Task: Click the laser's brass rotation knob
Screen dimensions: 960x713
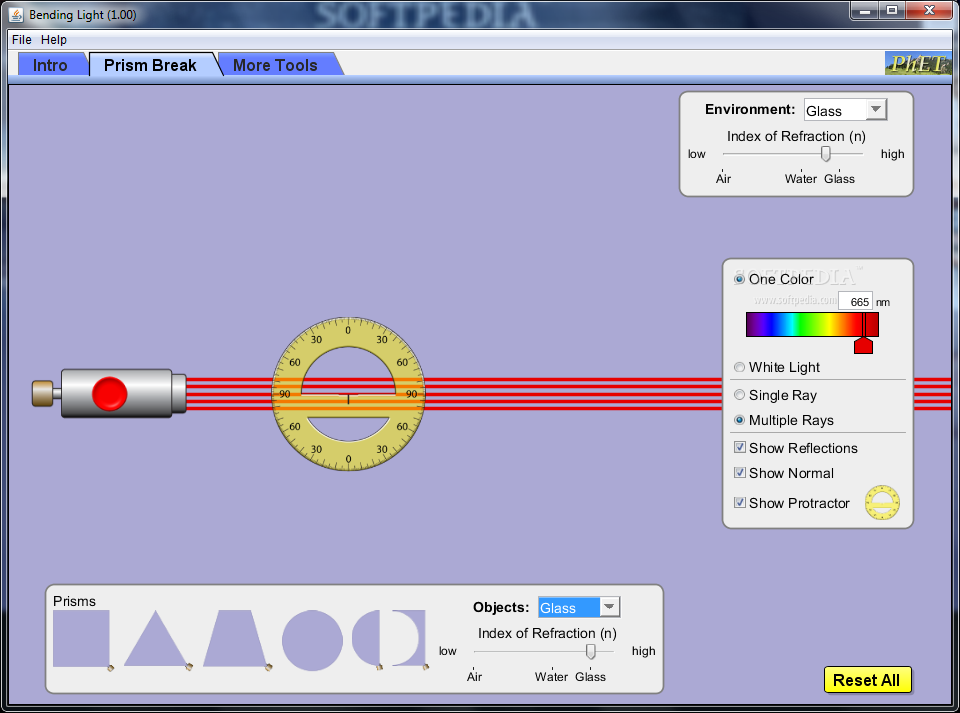Action: [42, 394]
